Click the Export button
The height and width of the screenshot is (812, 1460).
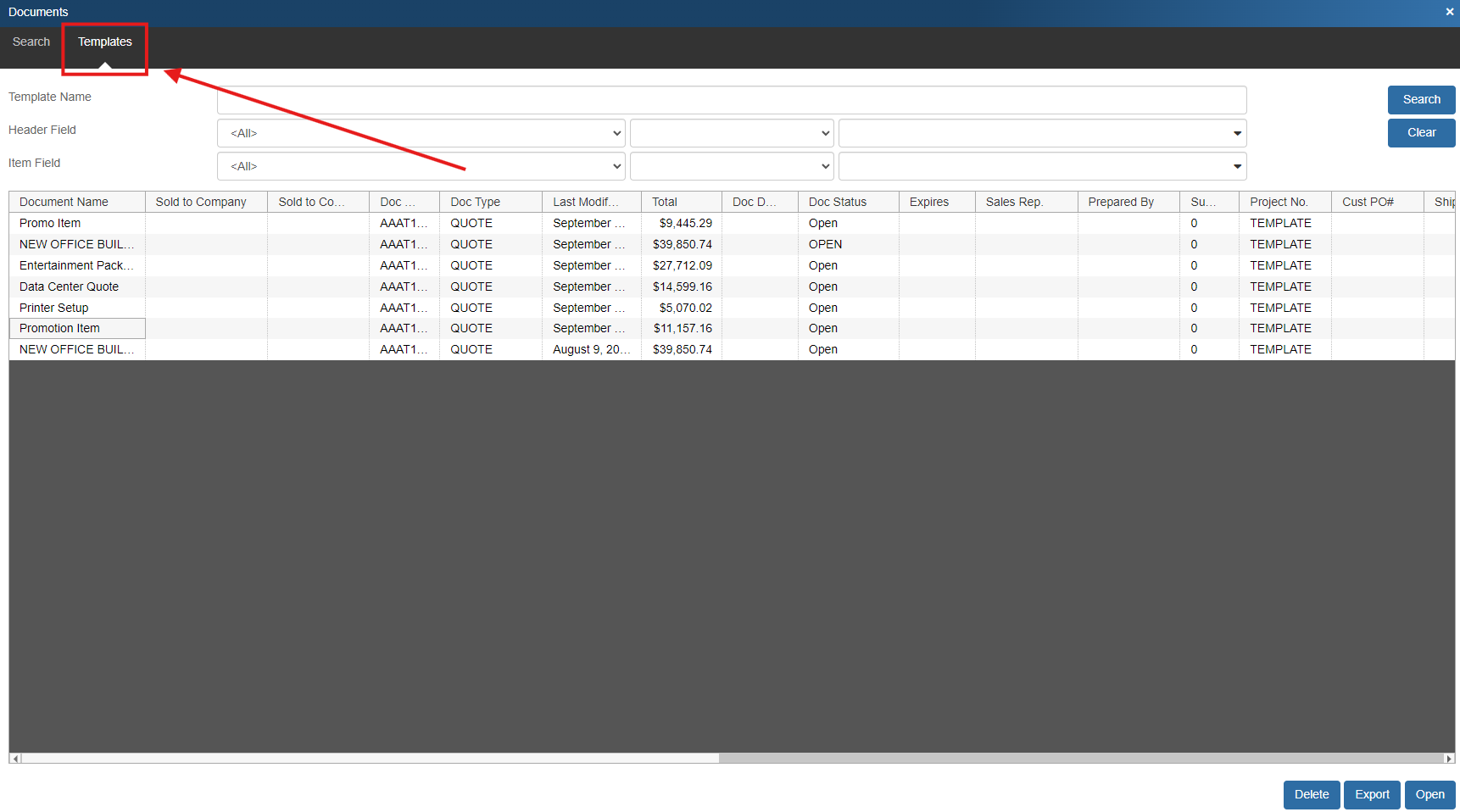pyautogui.click(x=1372, y=794)
